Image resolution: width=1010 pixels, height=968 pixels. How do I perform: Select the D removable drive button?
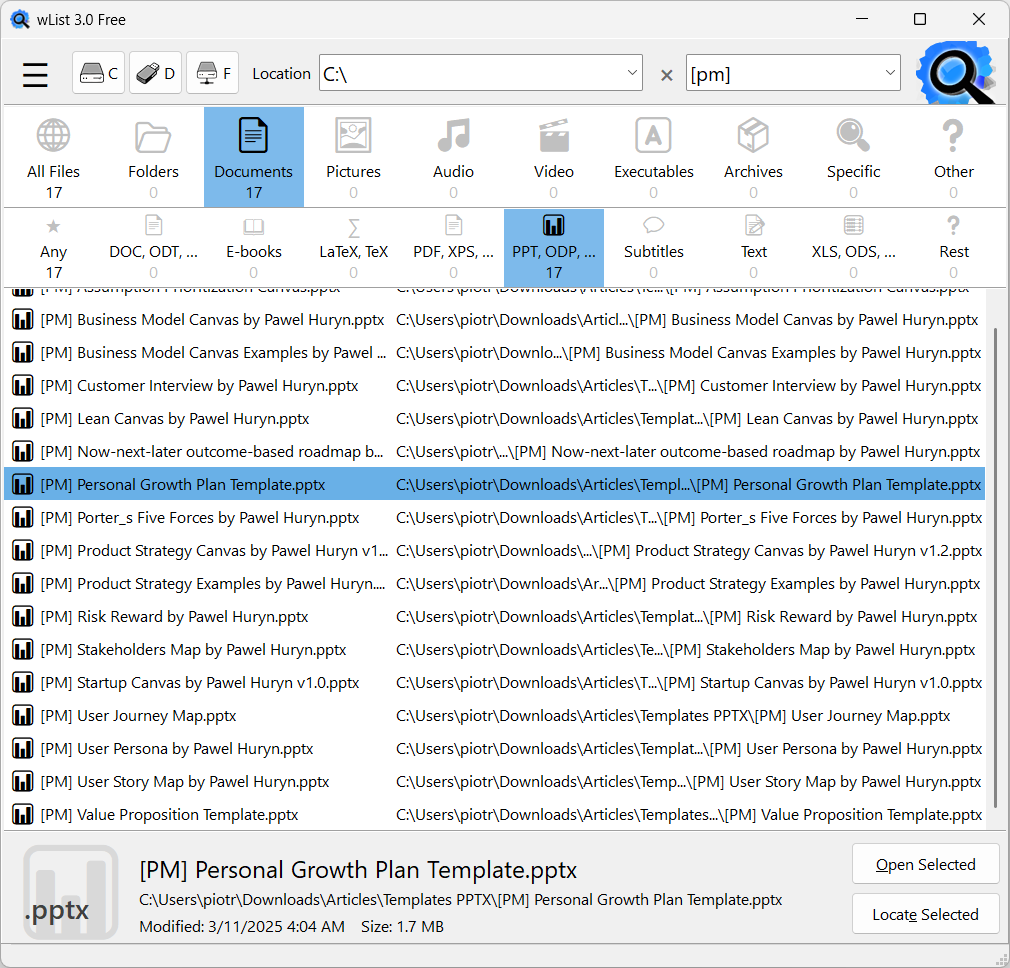(x=155, y=73)
